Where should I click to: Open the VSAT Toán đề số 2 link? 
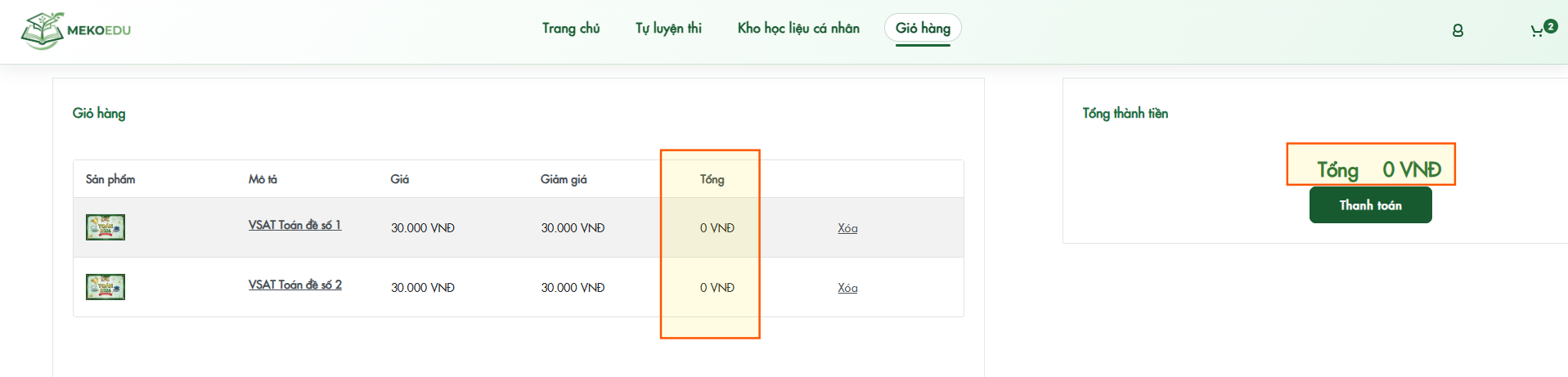coord(294,285)
